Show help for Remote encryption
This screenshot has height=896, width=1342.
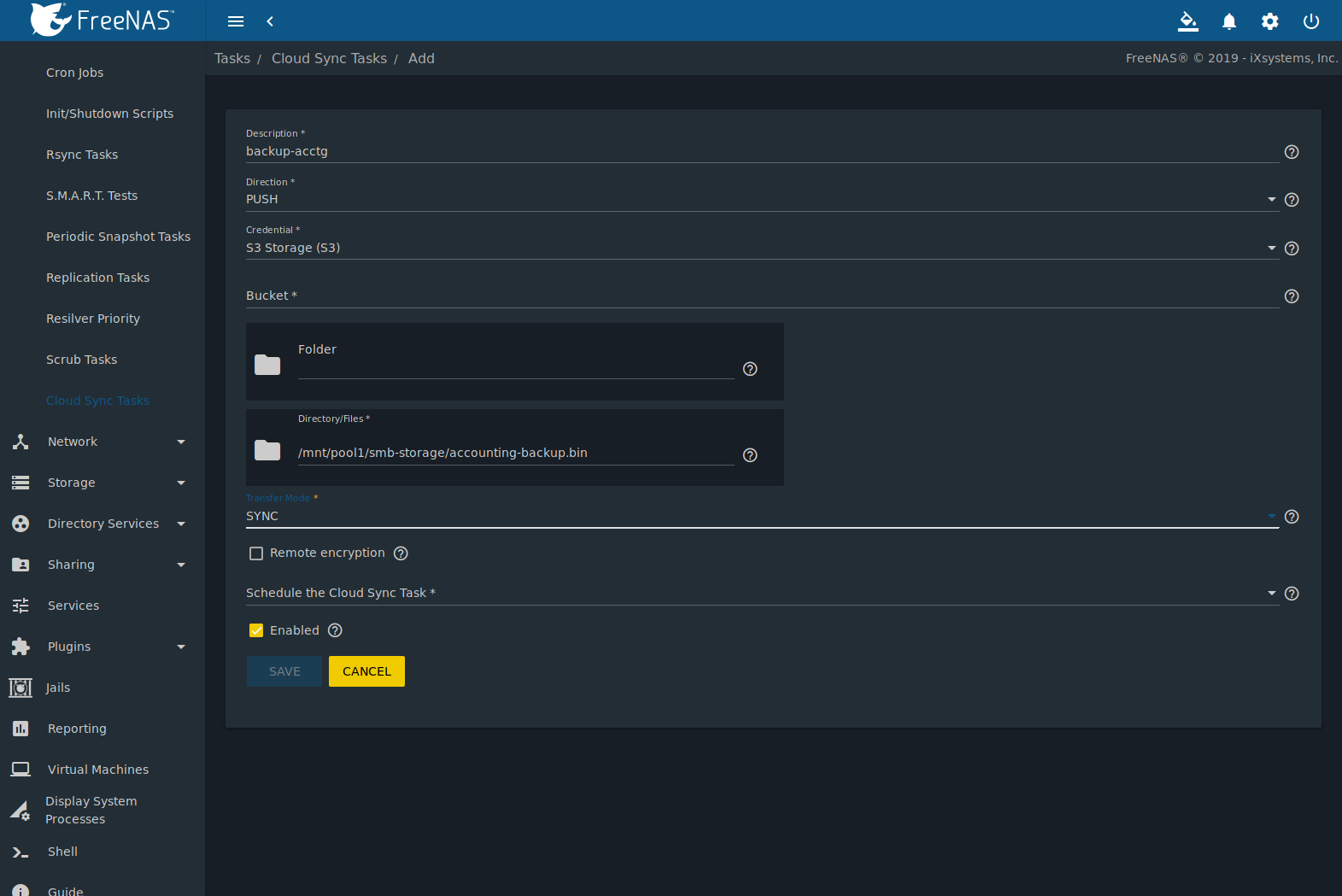[401, 553]
